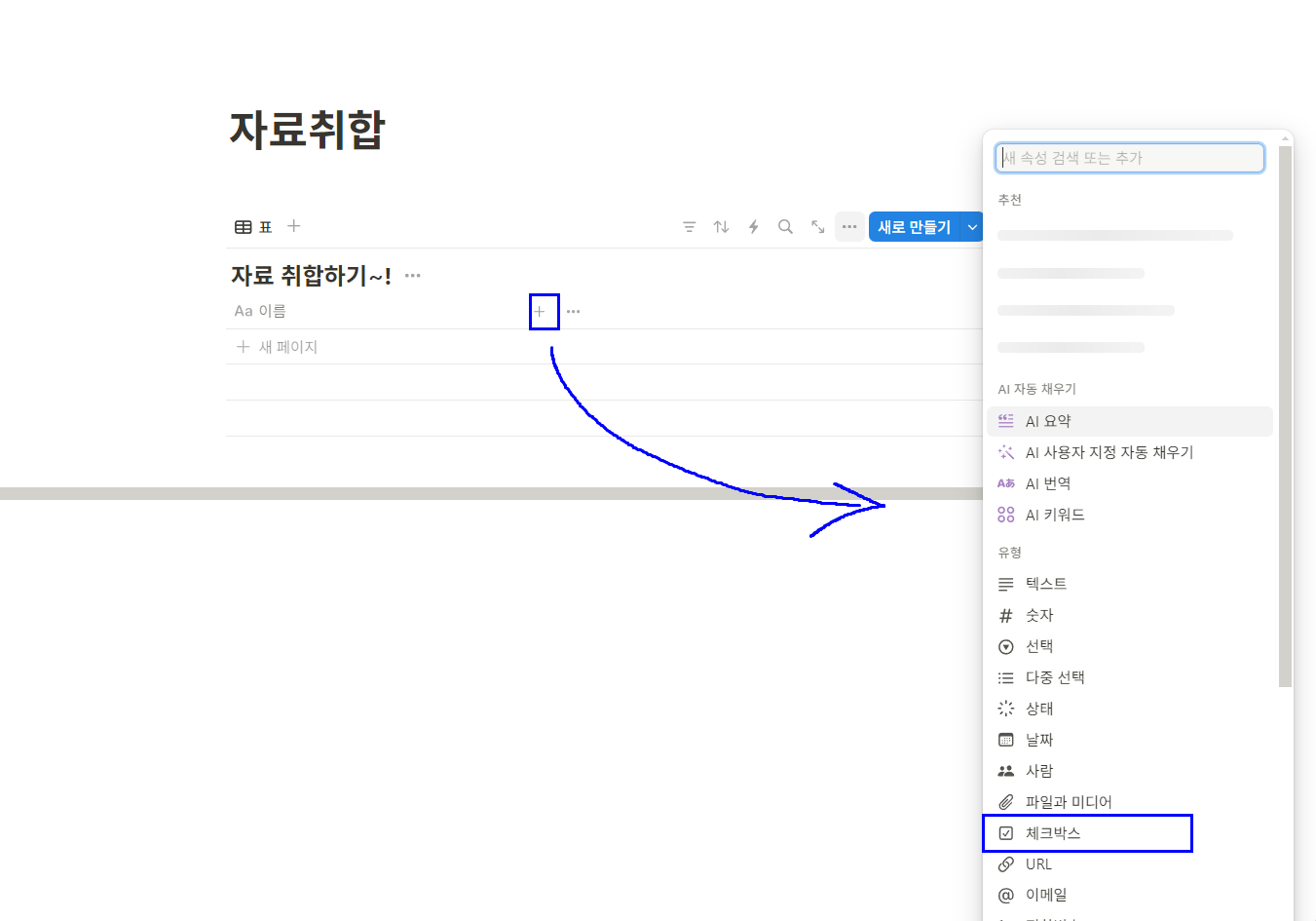1316x921 pixels.
Task: Click the sort icon in the database toolbar
Action: (721, 226)
